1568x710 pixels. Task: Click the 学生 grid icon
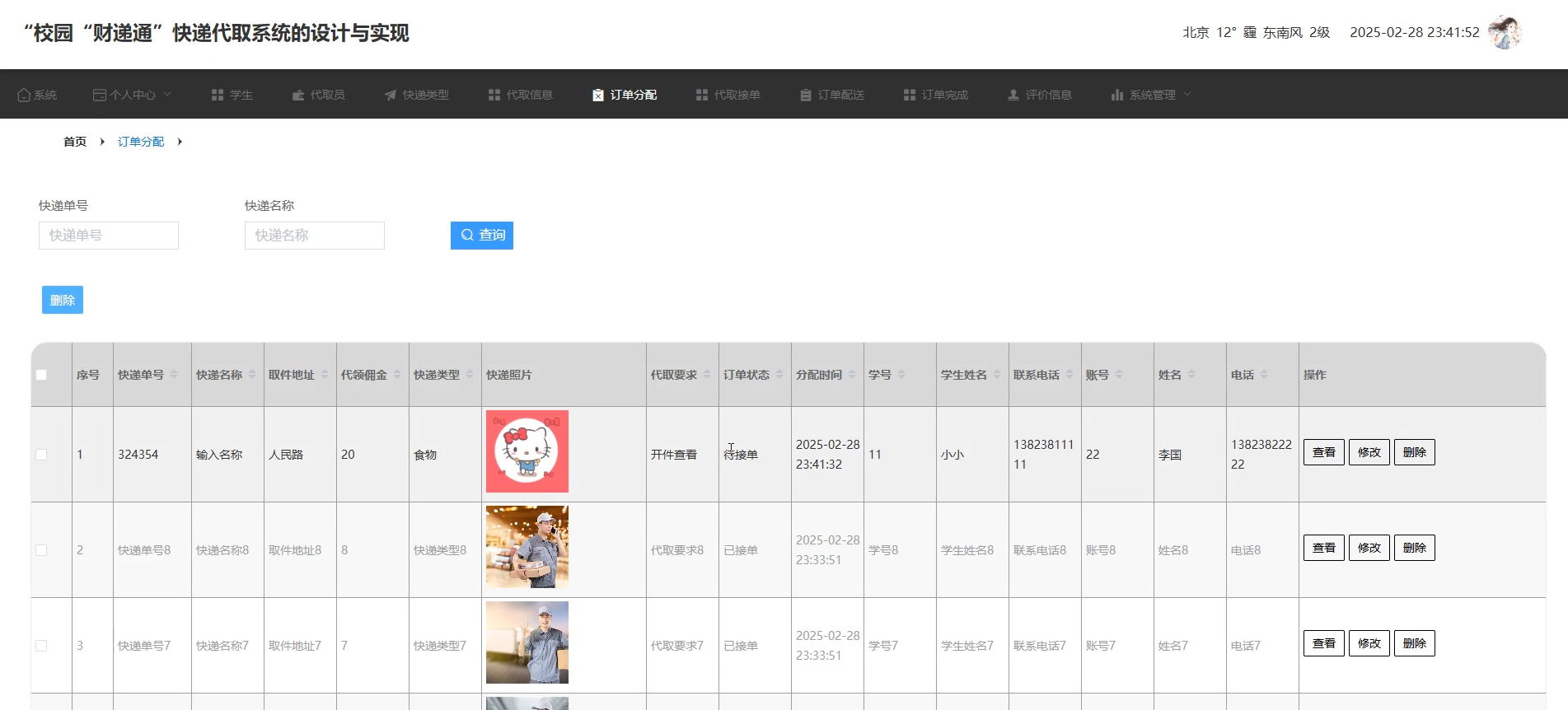pos(218,95)
